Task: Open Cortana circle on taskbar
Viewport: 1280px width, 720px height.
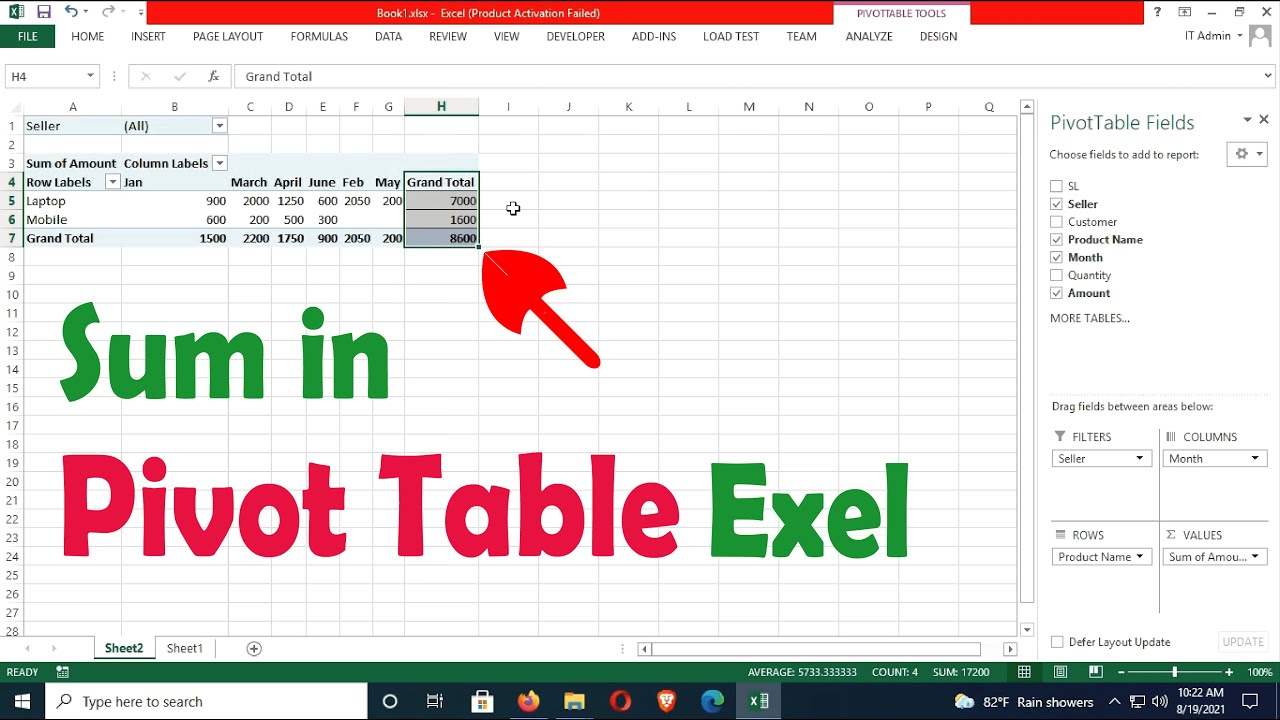Action: click(390, 701)
